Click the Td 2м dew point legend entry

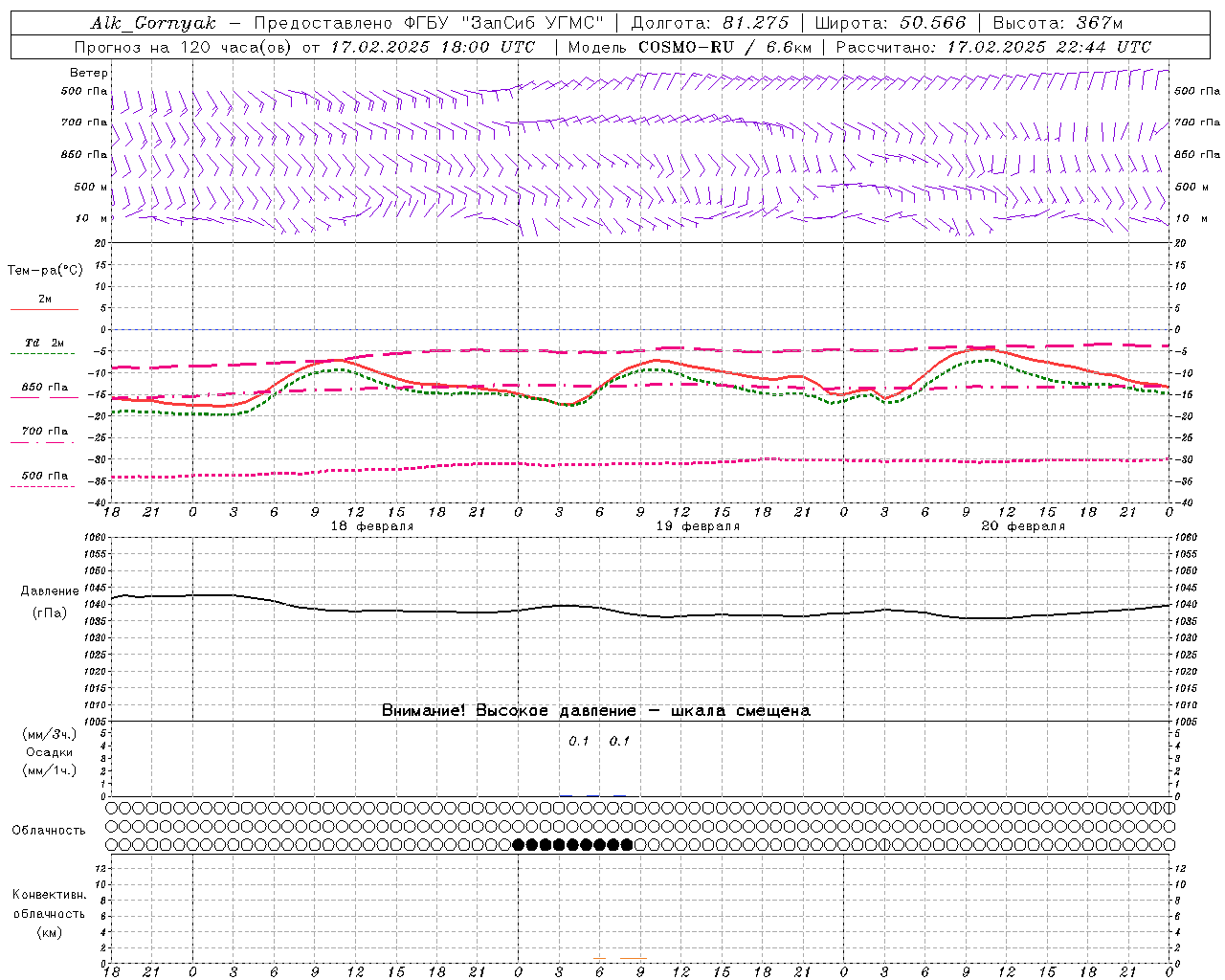point(44,343)
